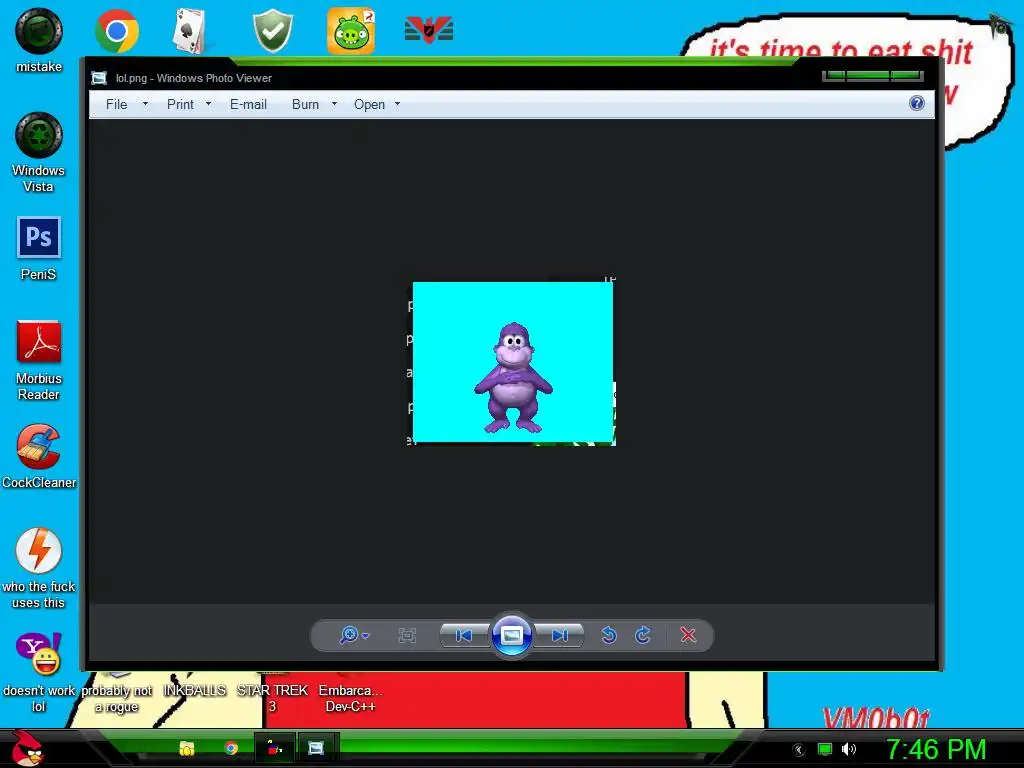The width and height of the screenshot is (1024, 768).
Task: Go to the previous photo
Action: tap(464, 635)
